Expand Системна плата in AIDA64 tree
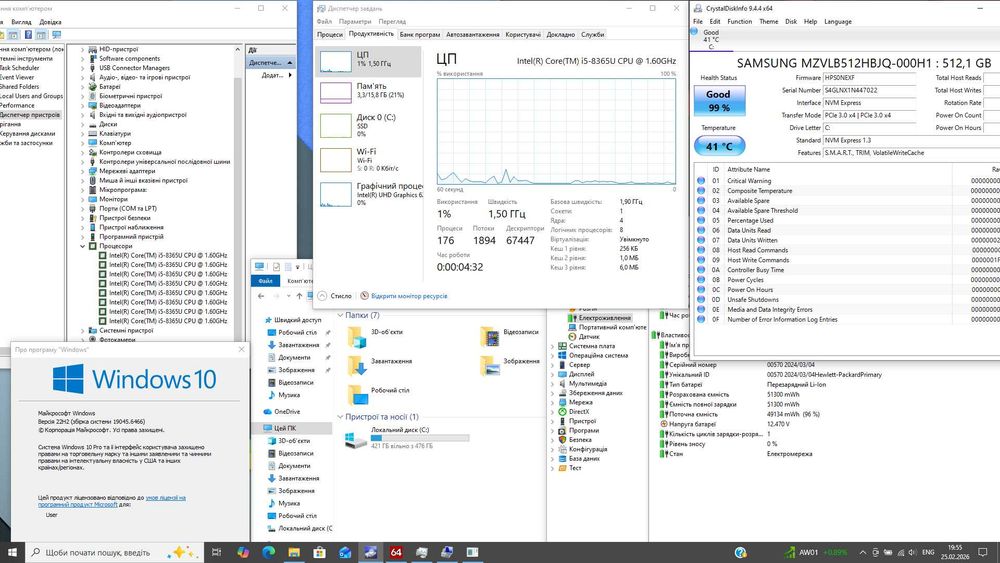 tap(552, 346)
